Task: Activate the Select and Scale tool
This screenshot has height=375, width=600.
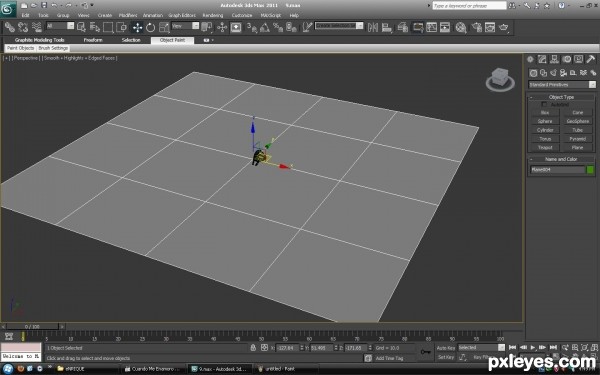Action: [164, 27]
